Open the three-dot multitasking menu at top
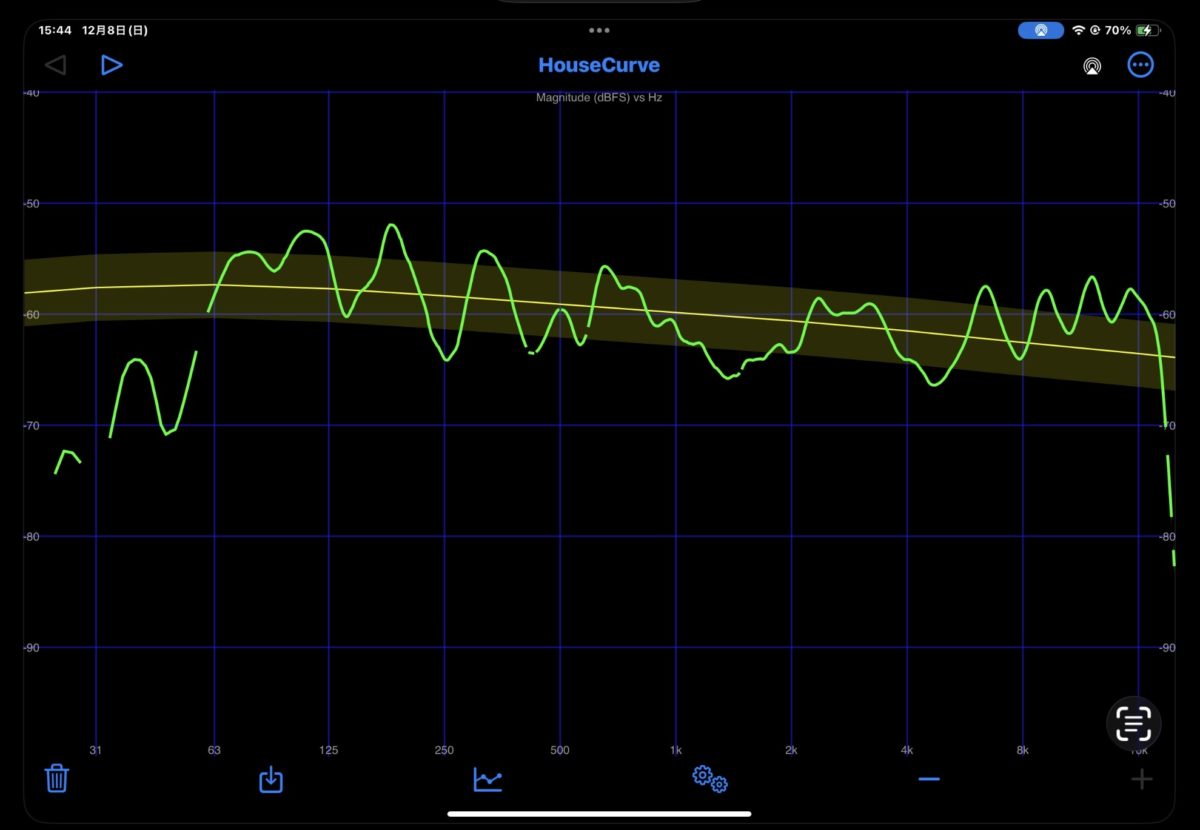Screen dimensions: 1200x830 click(599, 31)
